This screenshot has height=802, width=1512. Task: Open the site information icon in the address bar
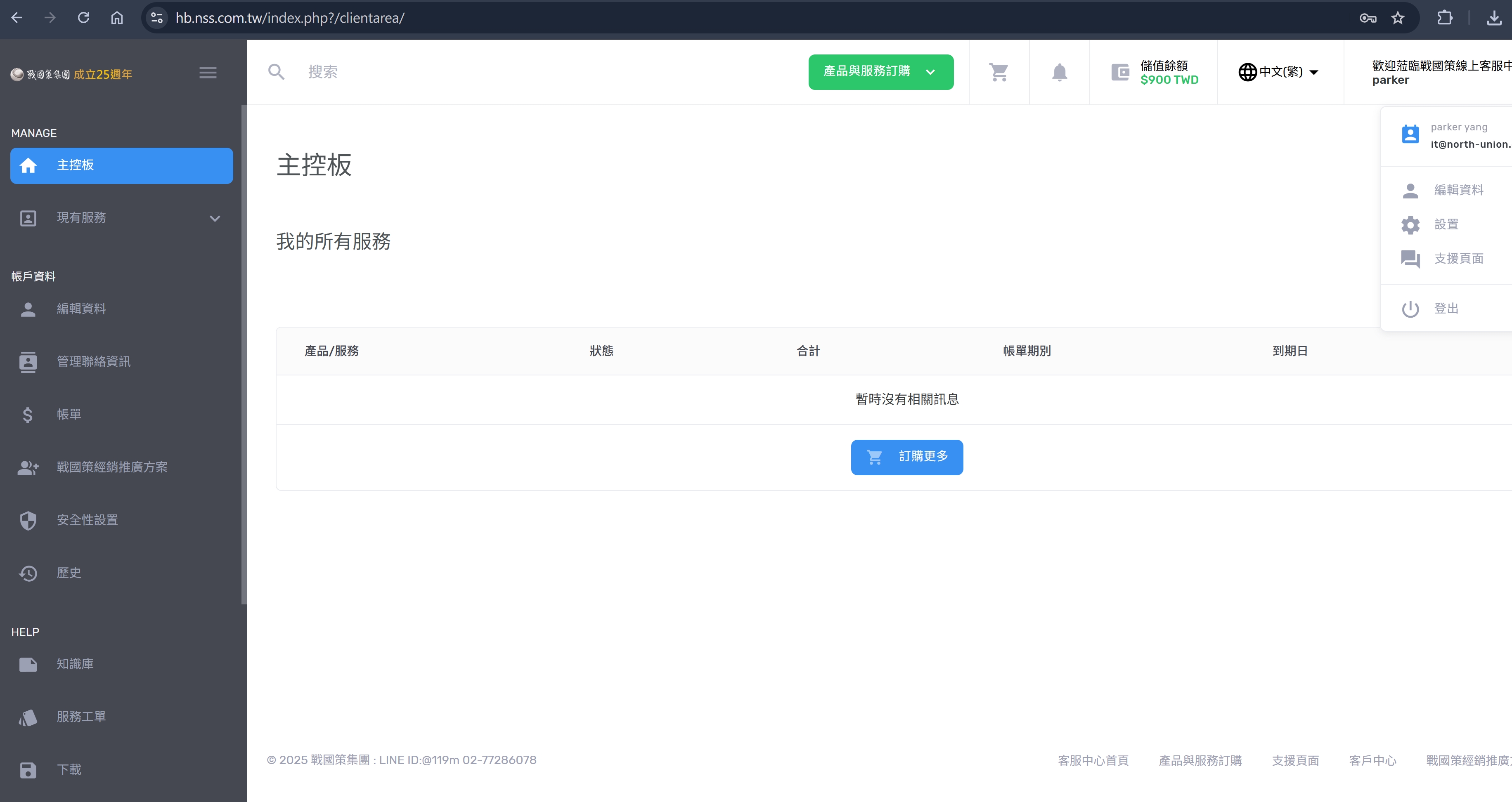[157, 18]
